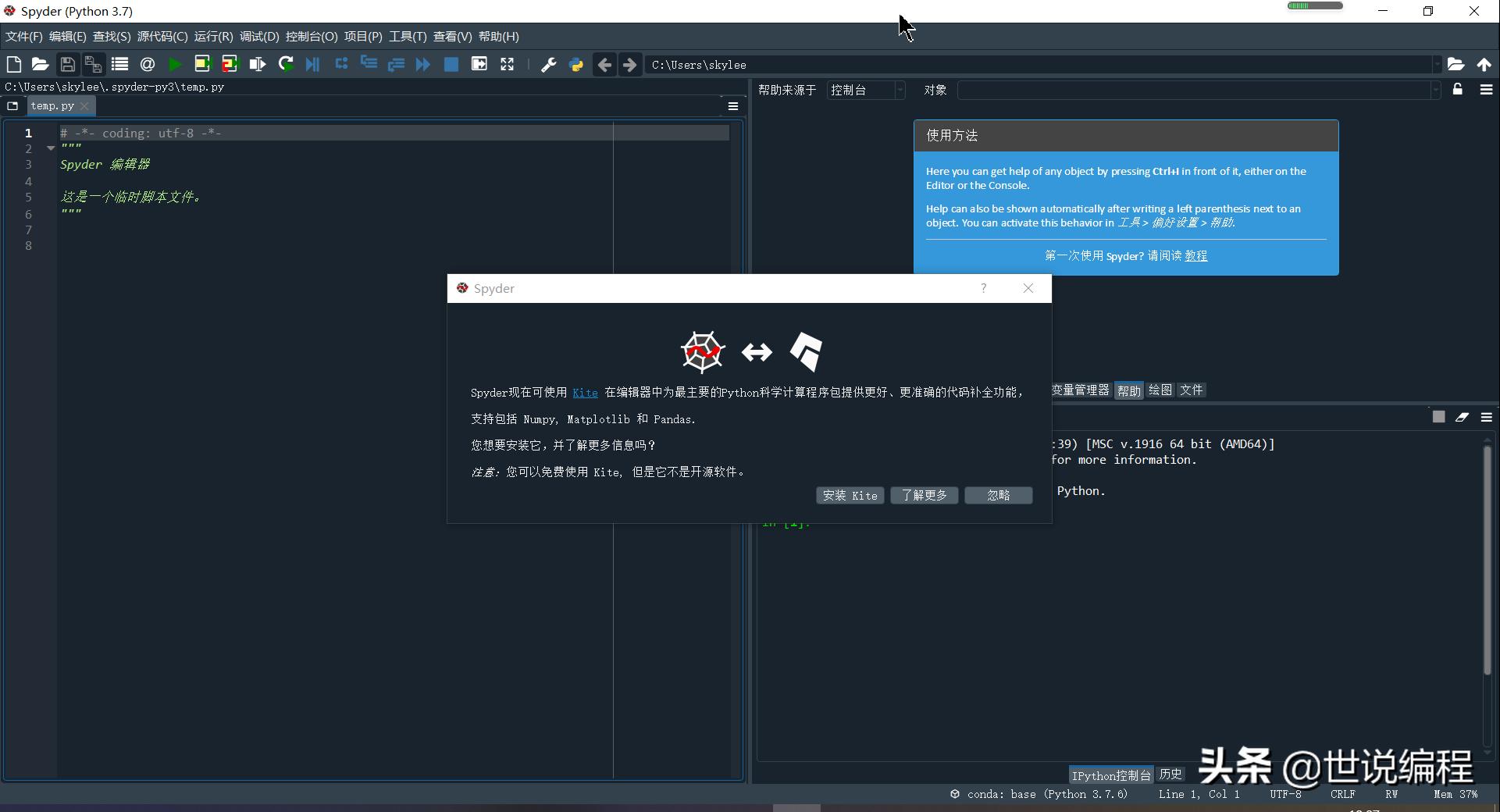Select the IPython控制台 tab

pos(1111,775)
